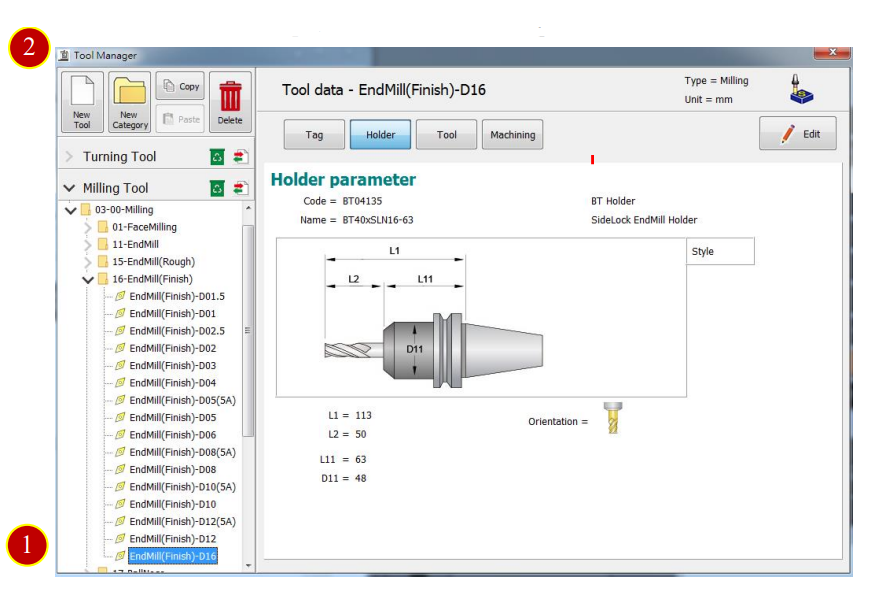
Task: Collapse the 16-EndMill(Finish) folder
Action: [88, 280]
